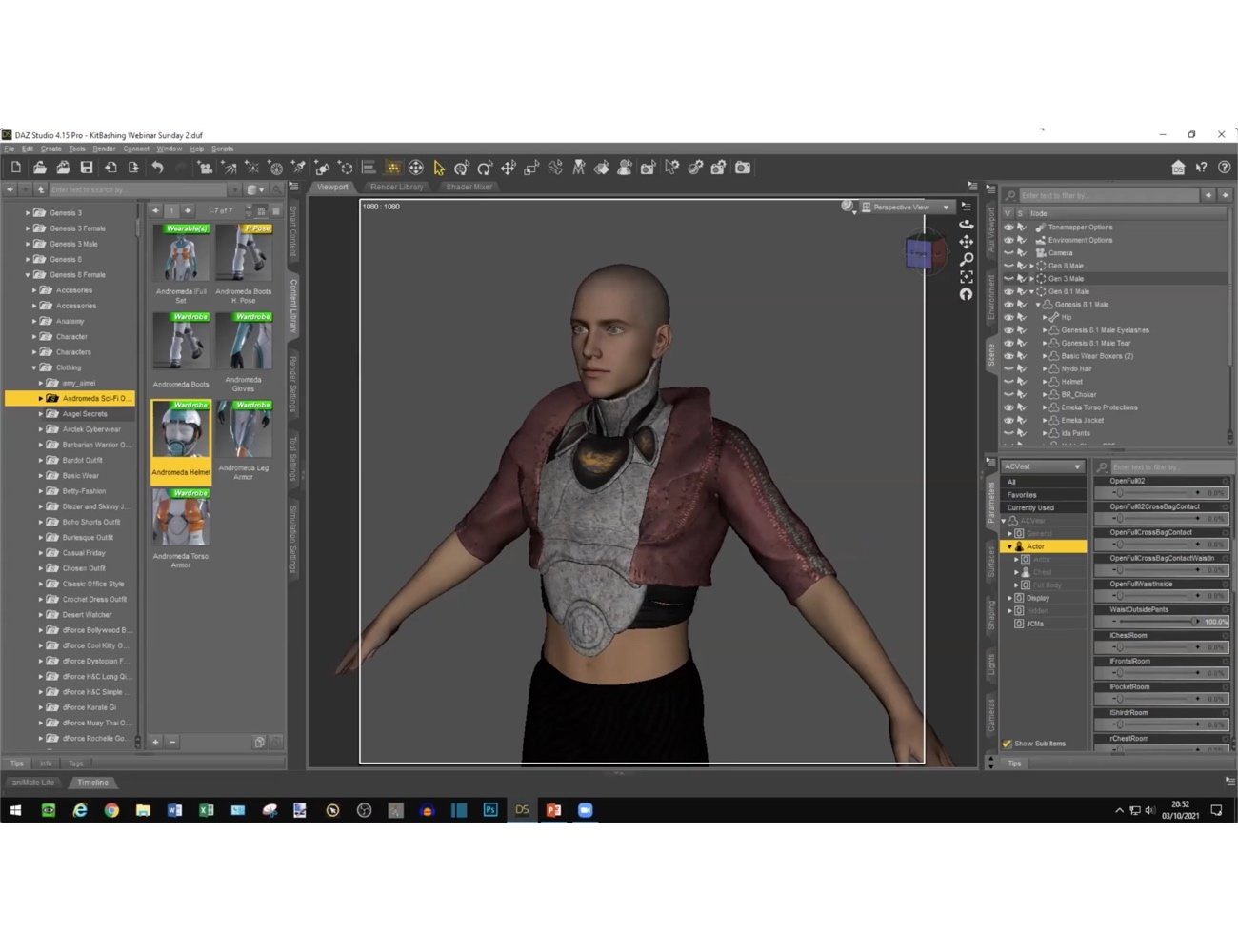This screenshot has width=1238, height=952.
Task: Open Photoshop from the Windows taskbar
Action: tap(490, 810)
